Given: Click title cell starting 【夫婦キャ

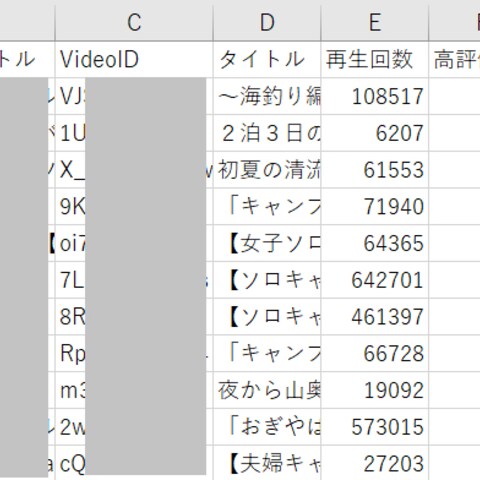Looking at the screenshot, I should tap(267, 463).
